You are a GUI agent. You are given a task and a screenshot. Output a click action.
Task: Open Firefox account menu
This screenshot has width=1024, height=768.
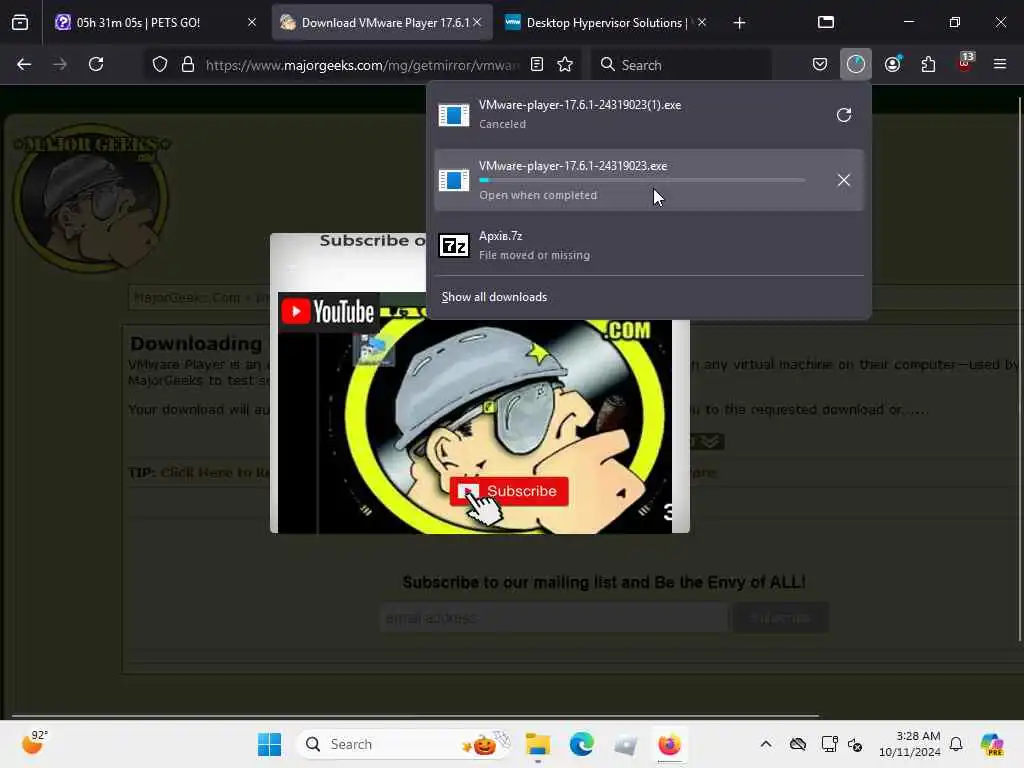[892, 64]
